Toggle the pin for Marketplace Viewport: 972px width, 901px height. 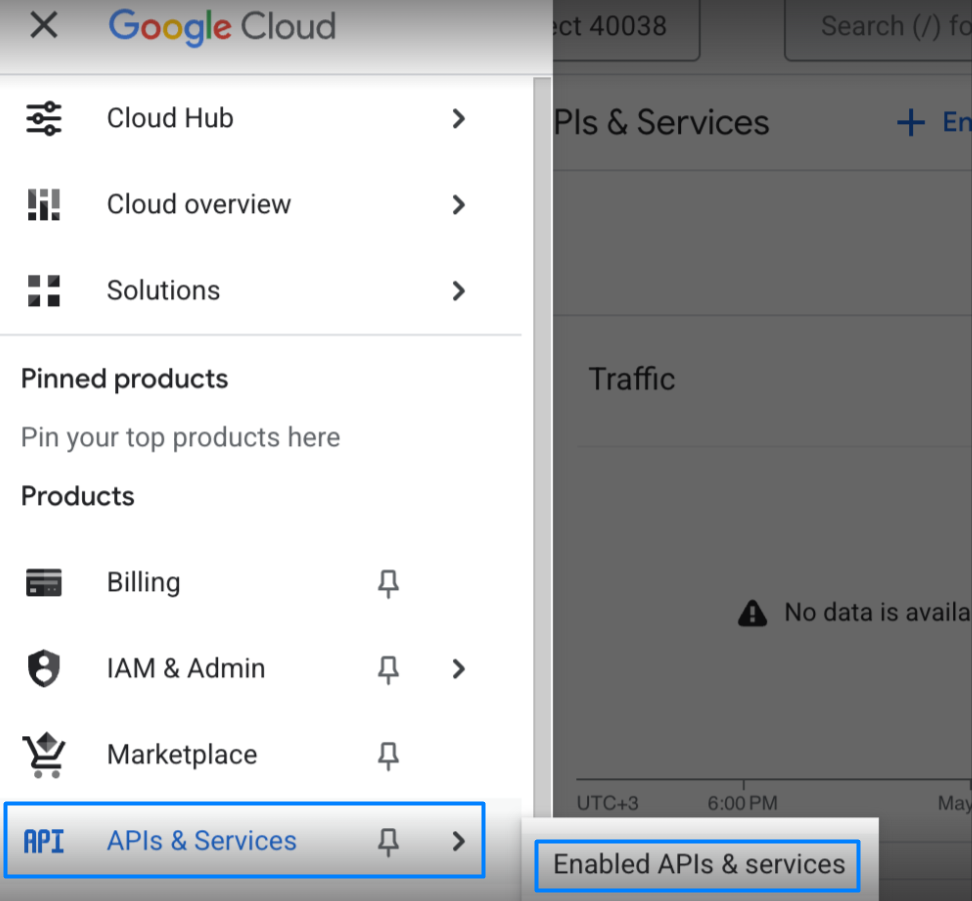click(x=388, y=755)
